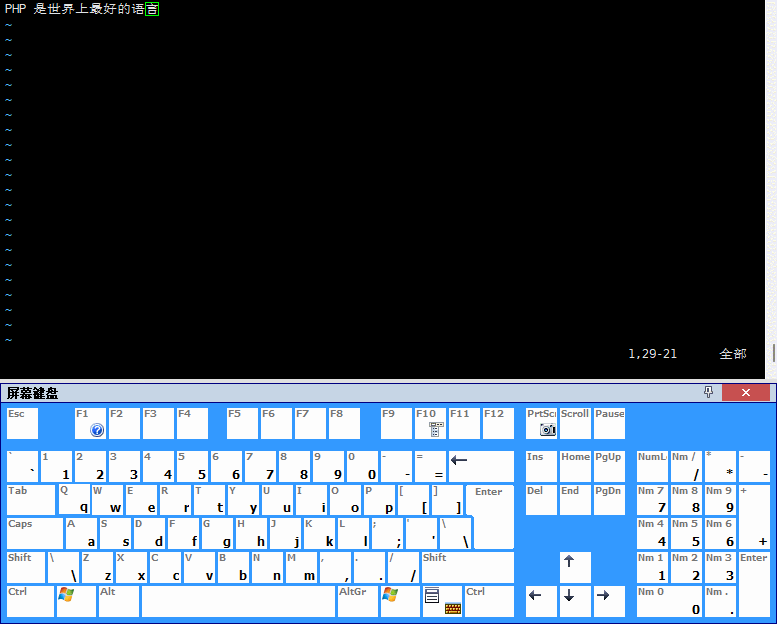Click the F1 help key
Screen dimensions: 777x624
(x=90, y=423)
